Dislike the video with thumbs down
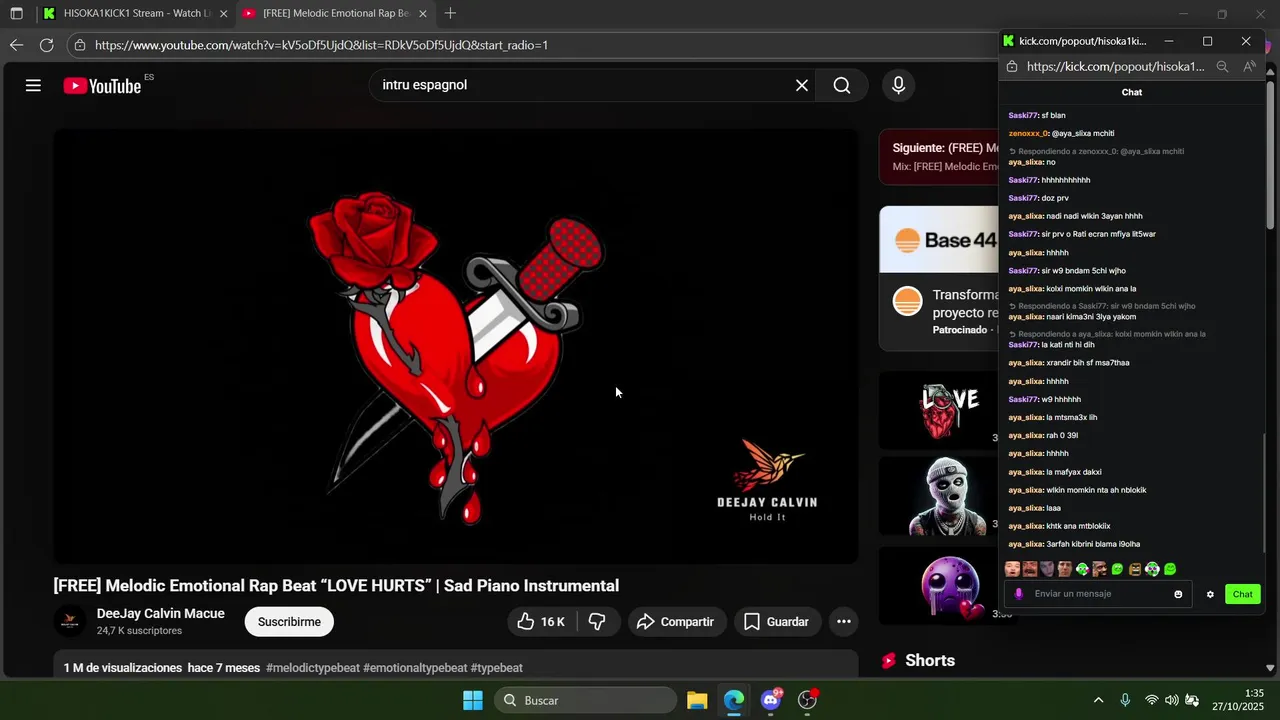Image resolution: width=1280 pixels, height=720 pixels. (598, 622)
